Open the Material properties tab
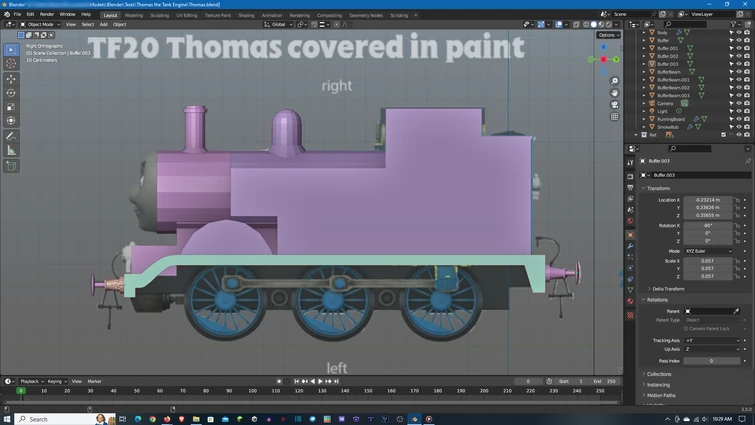The width and height of the screenshot is (755, 425). click(630, 301)
